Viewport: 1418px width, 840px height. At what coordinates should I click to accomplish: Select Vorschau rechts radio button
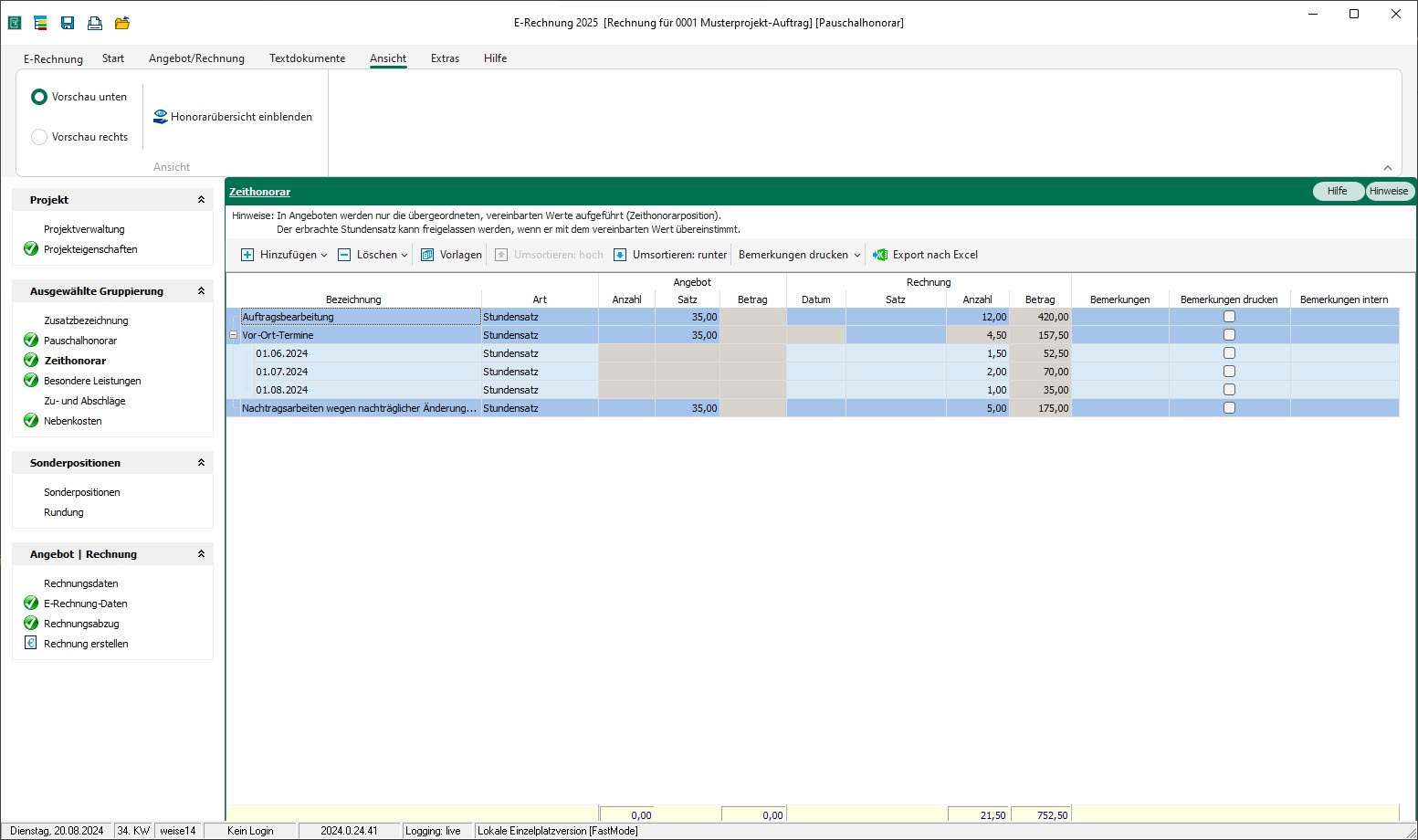tap(39, 137)
